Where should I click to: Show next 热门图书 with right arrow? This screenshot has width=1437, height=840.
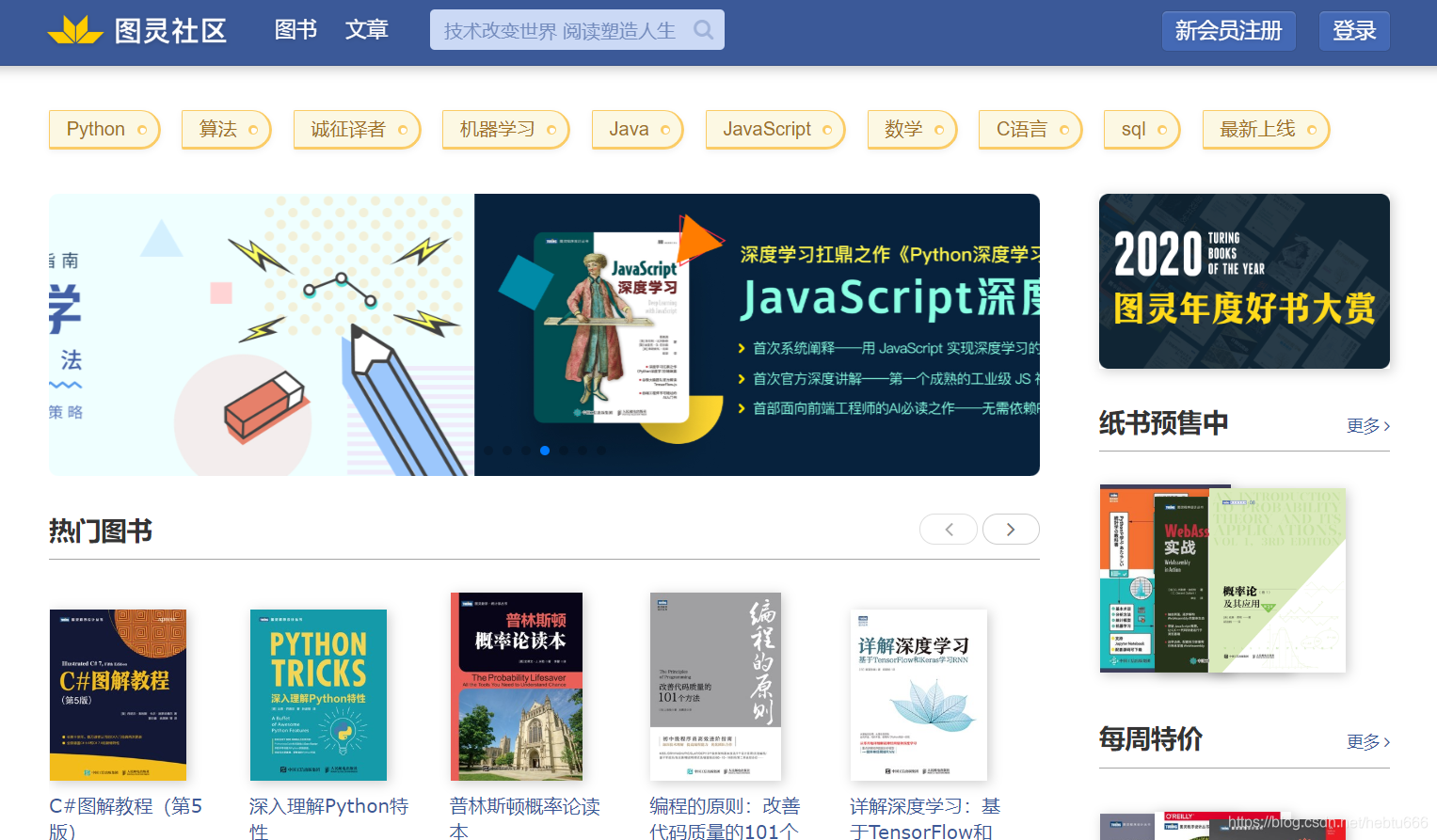(1011, 530)
